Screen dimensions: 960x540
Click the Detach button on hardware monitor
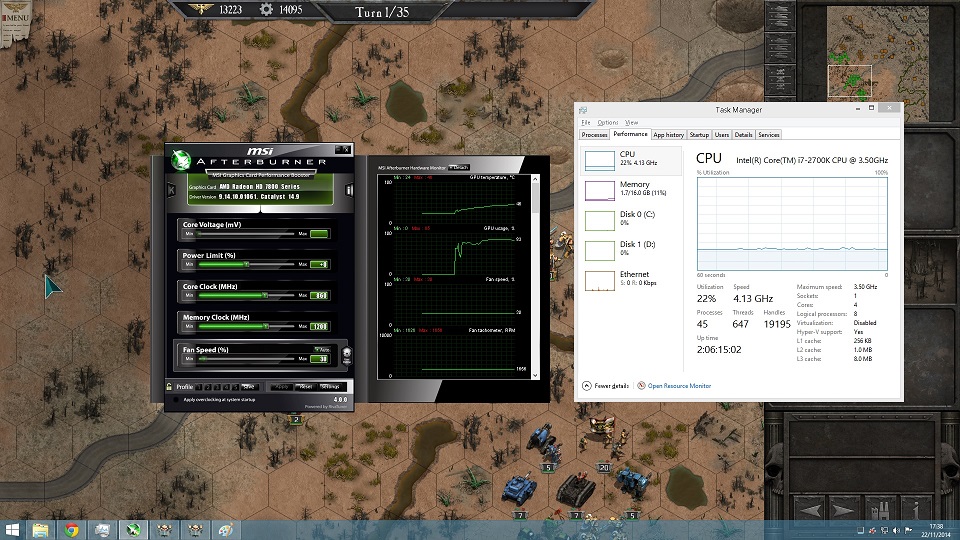(x=459, y=167)
